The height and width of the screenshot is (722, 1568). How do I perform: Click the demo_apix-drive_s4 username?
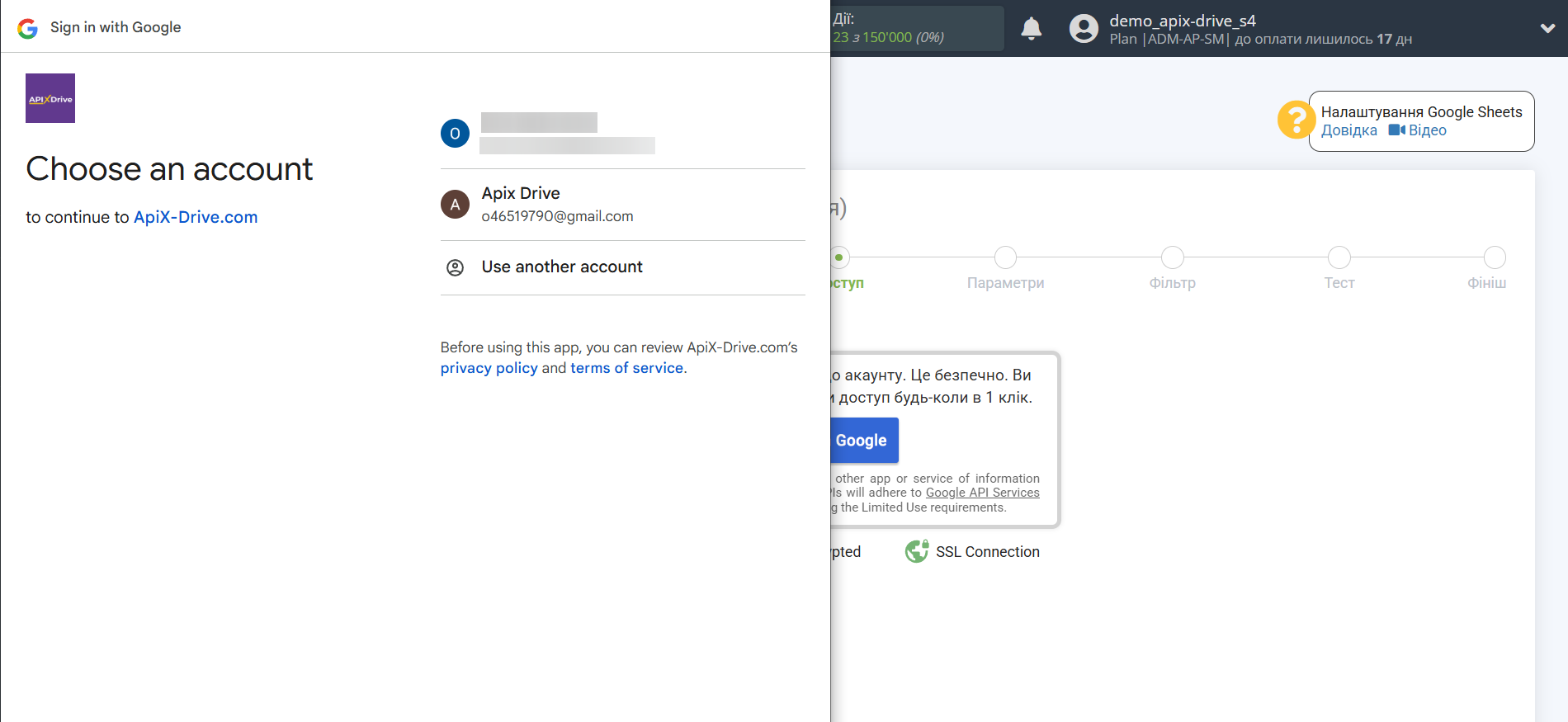(x=1183, y=21)
